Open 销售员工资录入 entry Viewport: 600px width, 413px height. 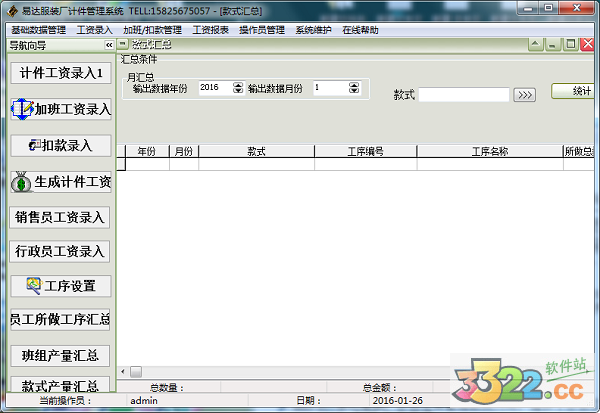(60, 217)
